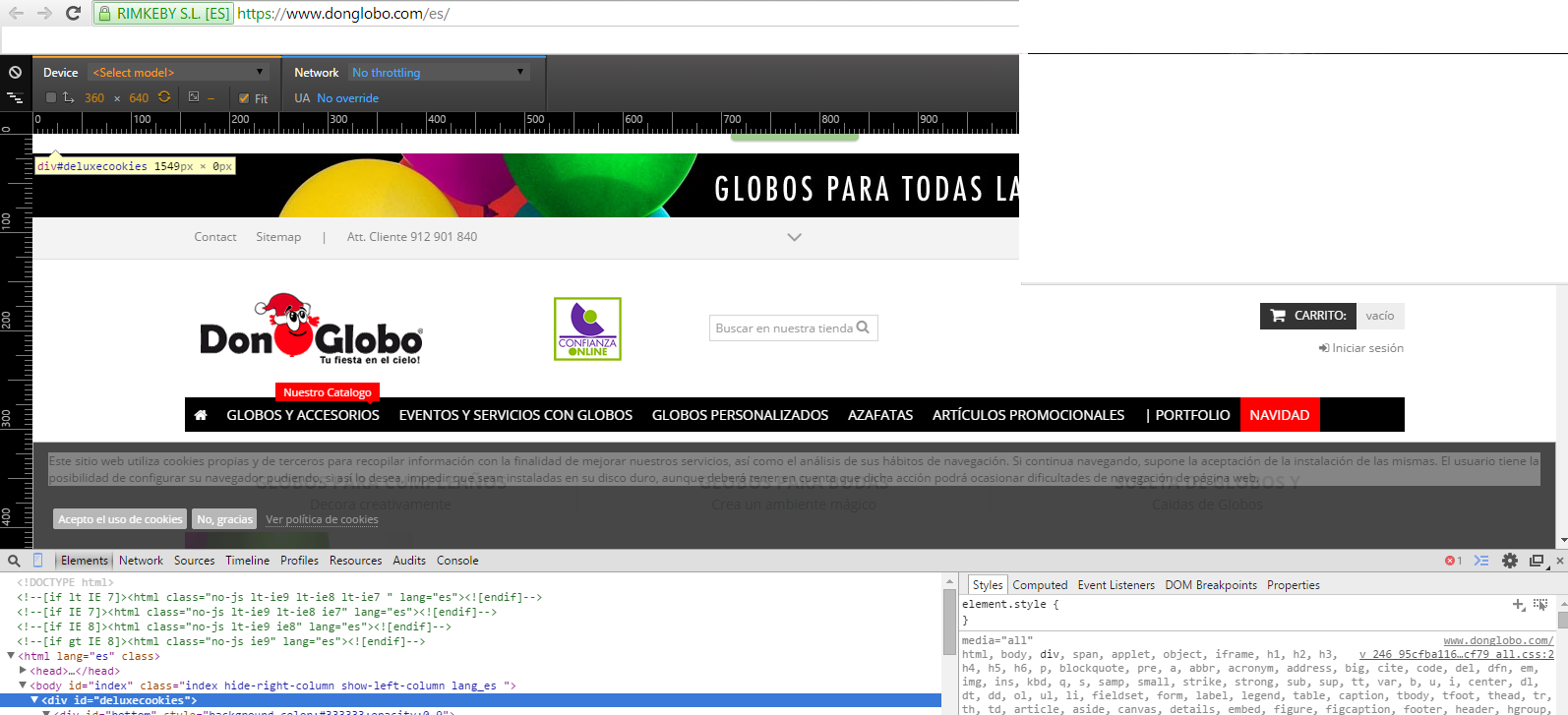The width and height of the screenshot is (1568, 715).
Task: Open the NAVIDAD menu link
Action: click(x=1279, y=415)
